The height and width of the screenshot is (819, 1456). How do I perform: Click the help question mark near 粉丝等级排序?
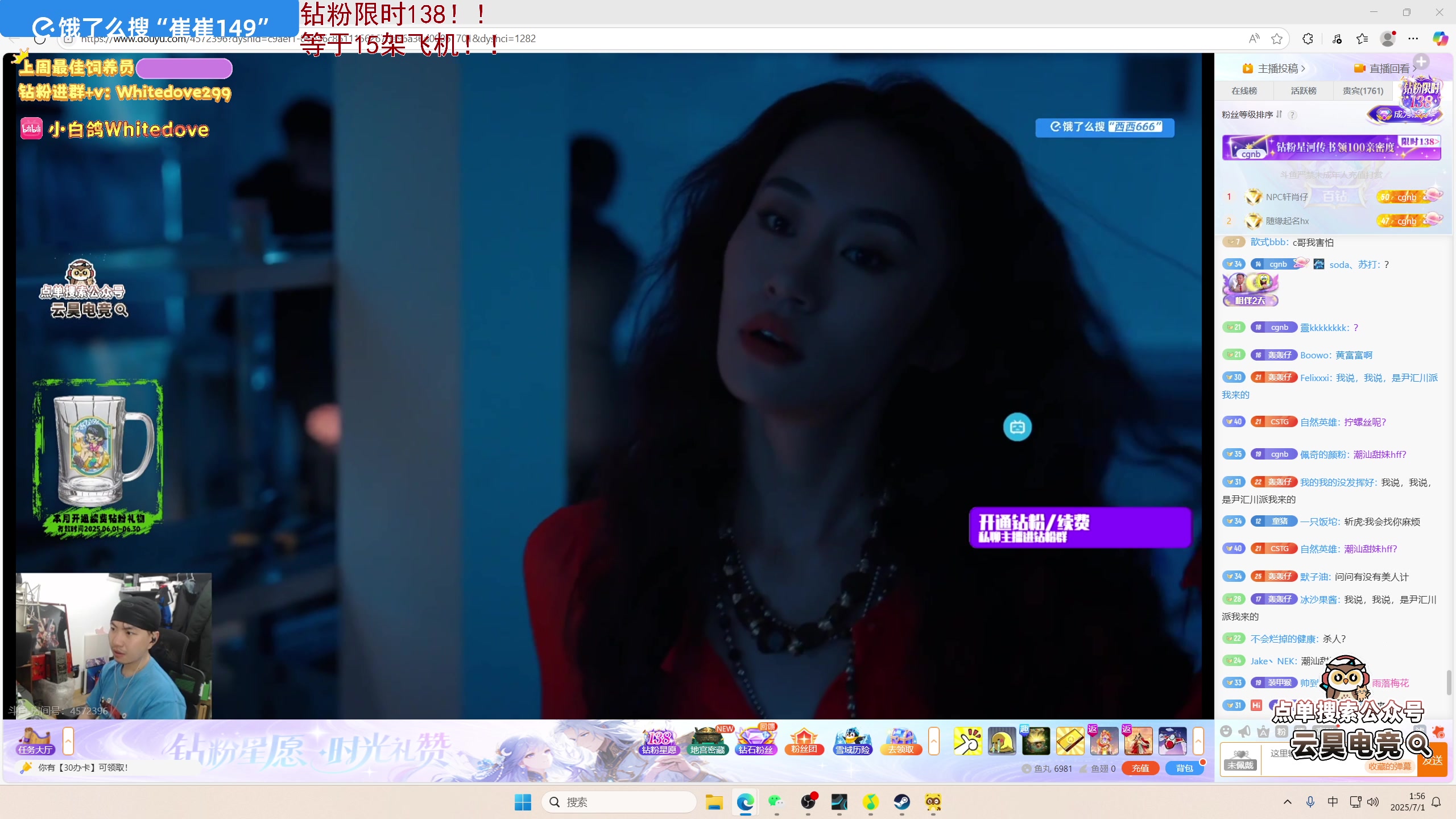point(1292,115)
